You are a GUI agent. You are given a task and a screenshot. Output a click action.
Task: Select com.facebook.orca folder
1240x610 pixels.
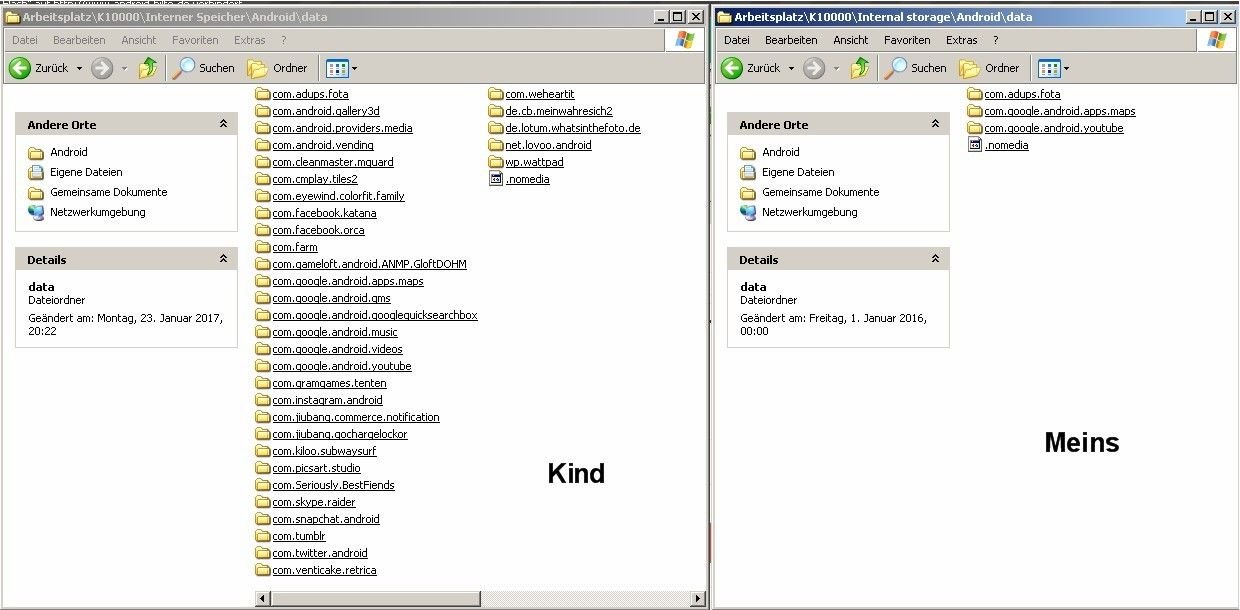coord(310,230)
